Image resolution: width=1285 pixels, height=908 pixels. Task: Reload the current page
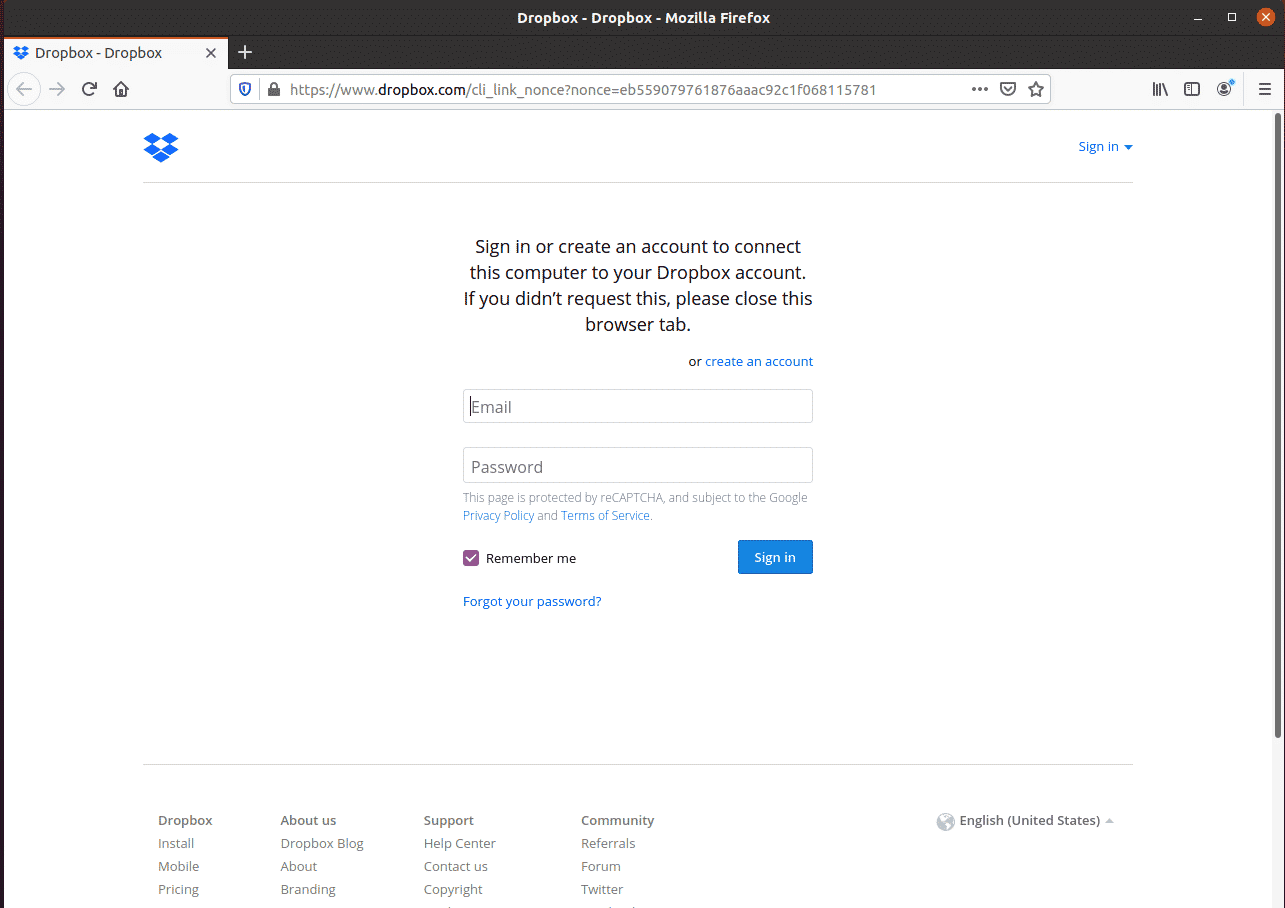coord(89,89)
